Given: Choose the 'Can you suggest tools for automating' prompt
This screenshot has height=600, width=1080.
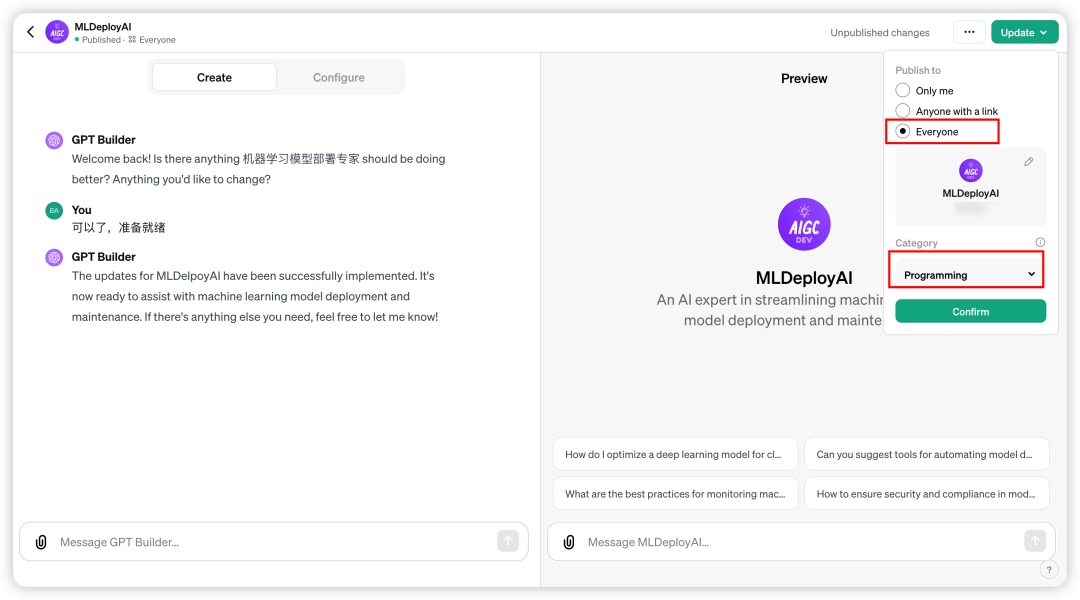Looking at the screenshot, I should [x=926, y=455].
